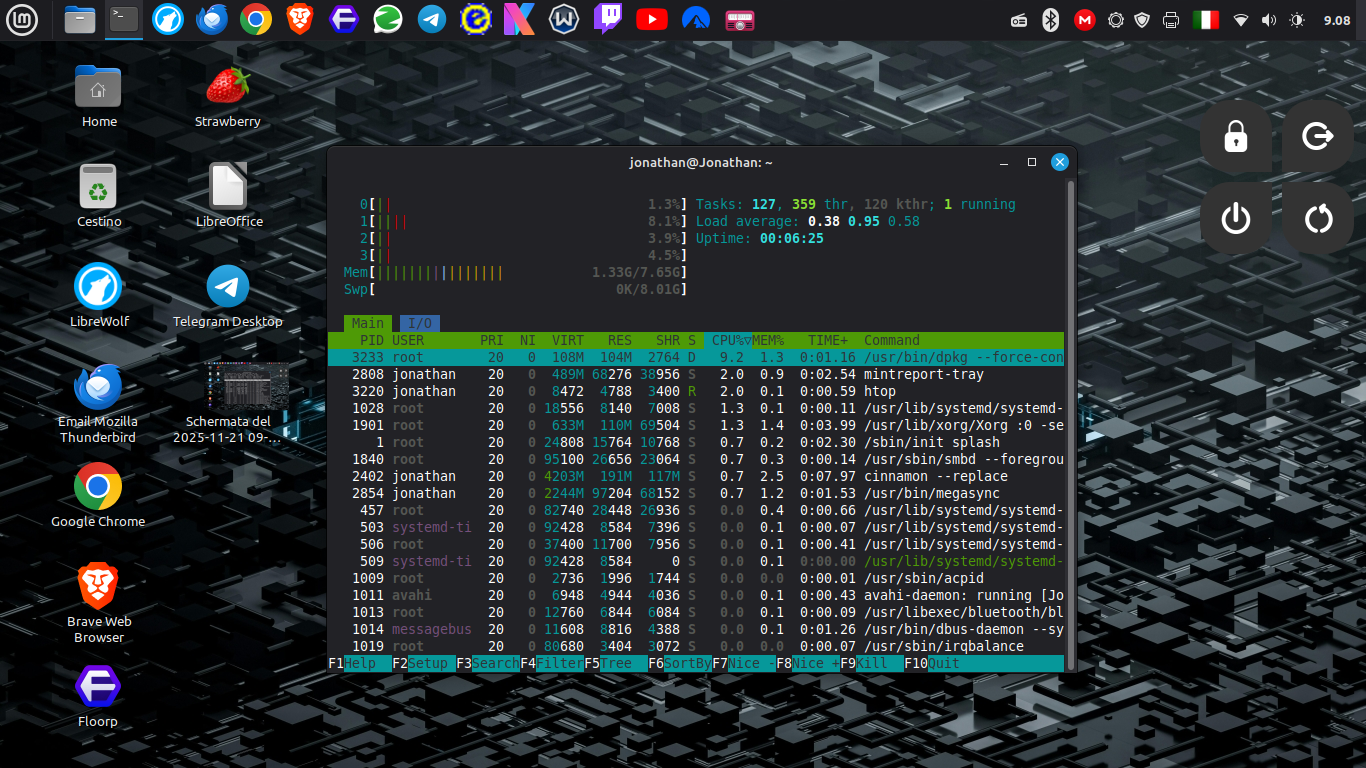Click the radio applet in system tray
The width and height of the screenshot is (1366, 768).
coord(1019,20)
